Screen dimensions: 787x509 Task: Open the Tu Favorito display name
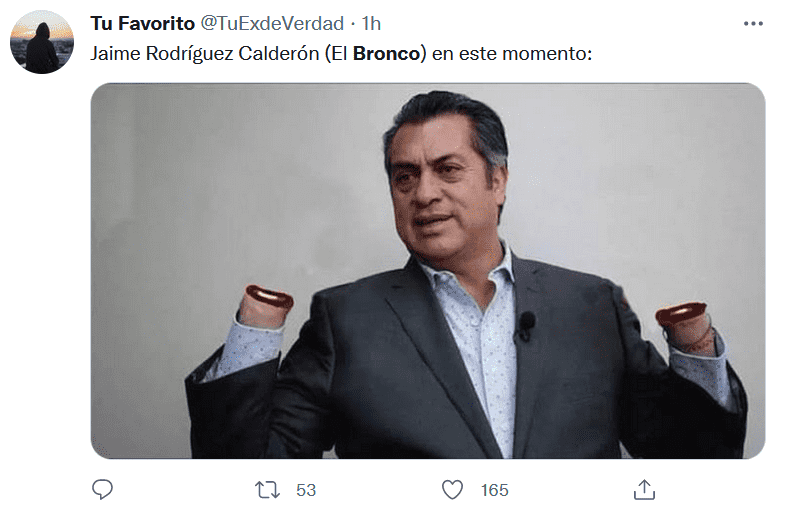pos(143,23)
